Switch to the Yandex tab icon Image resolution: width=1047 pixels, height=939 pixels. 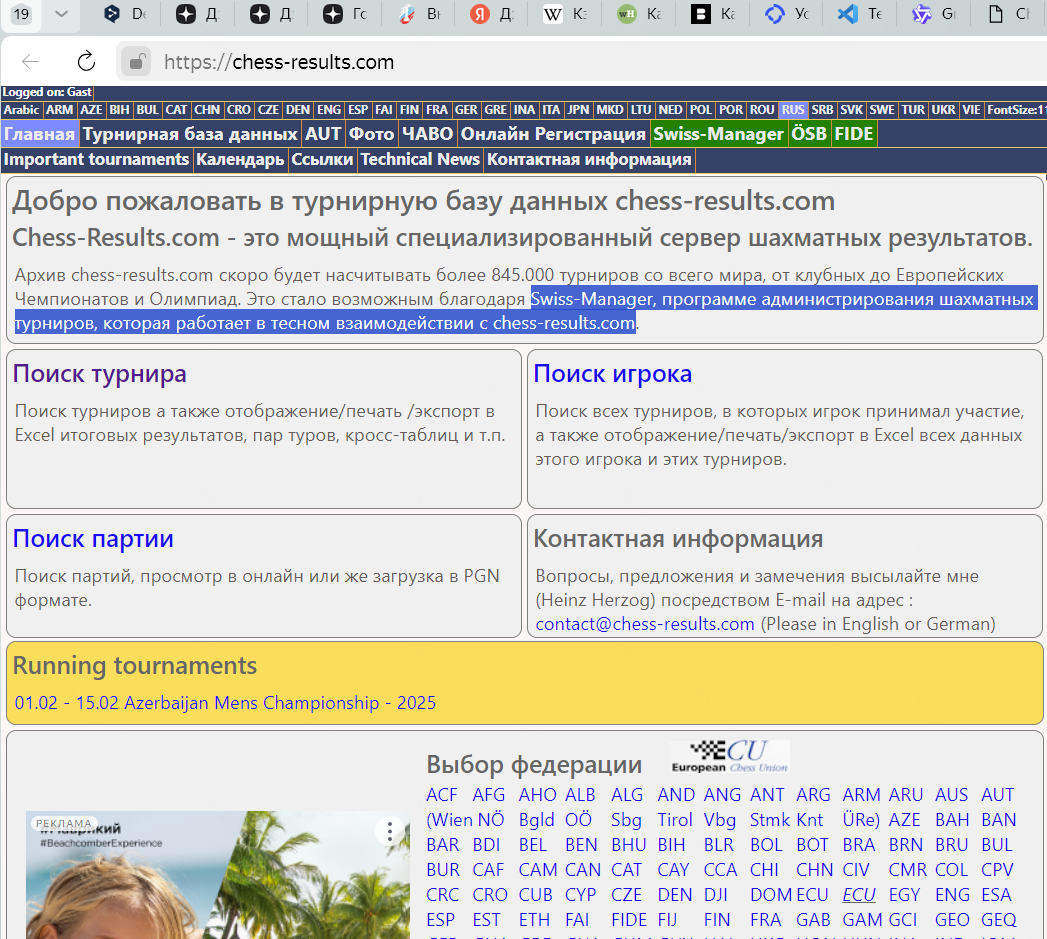(x=479, y=13)
